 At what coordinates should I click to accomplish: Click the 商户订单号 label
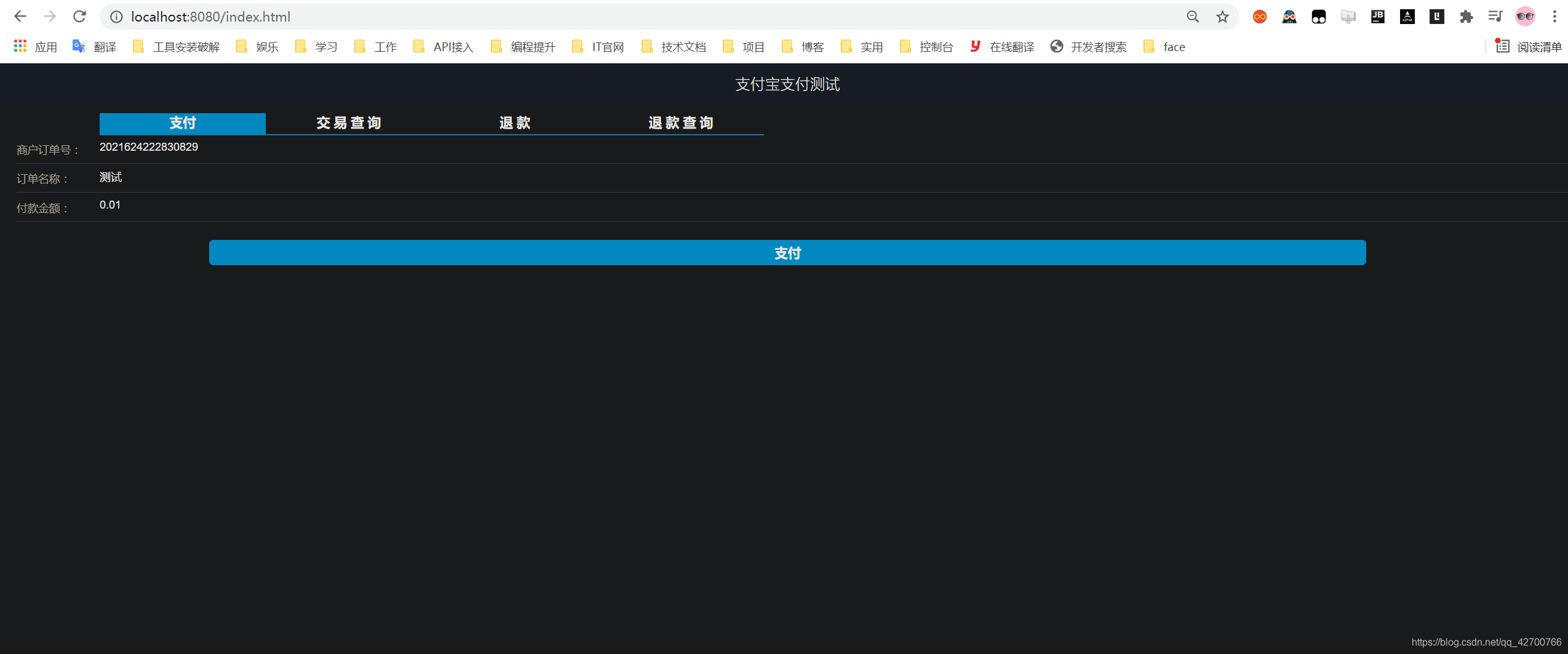(x=48, y=150)
